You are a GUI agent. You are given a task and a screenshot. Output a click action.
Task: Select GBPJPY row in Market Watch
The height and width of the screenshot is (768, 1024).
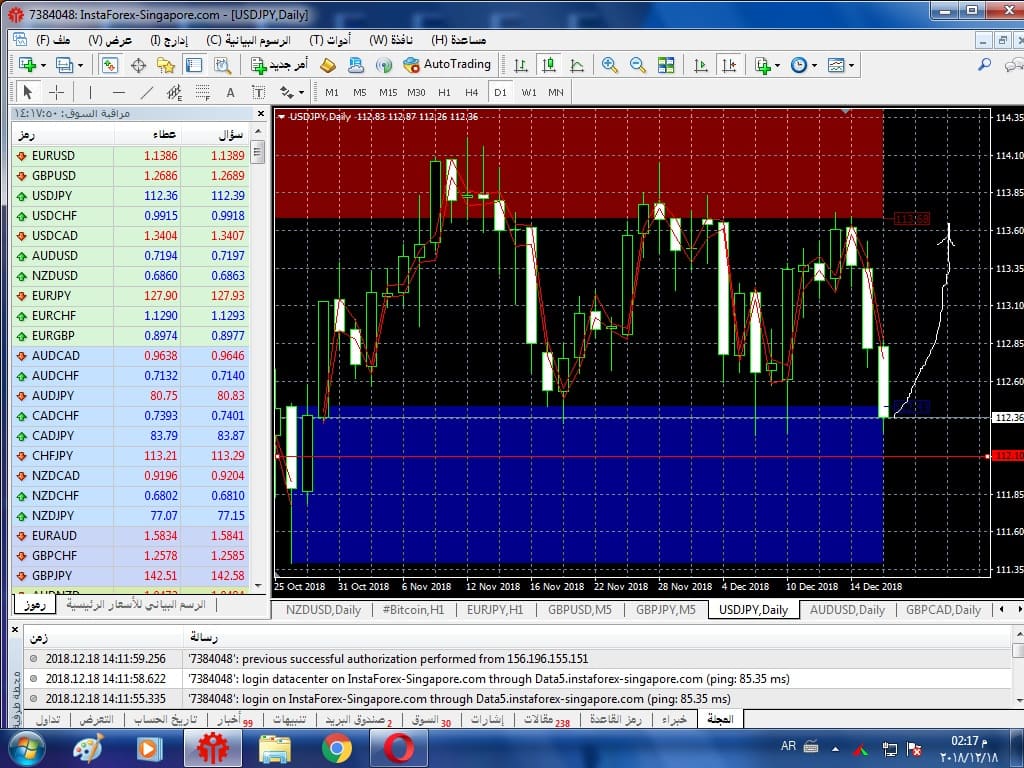[x=129, y=575]
